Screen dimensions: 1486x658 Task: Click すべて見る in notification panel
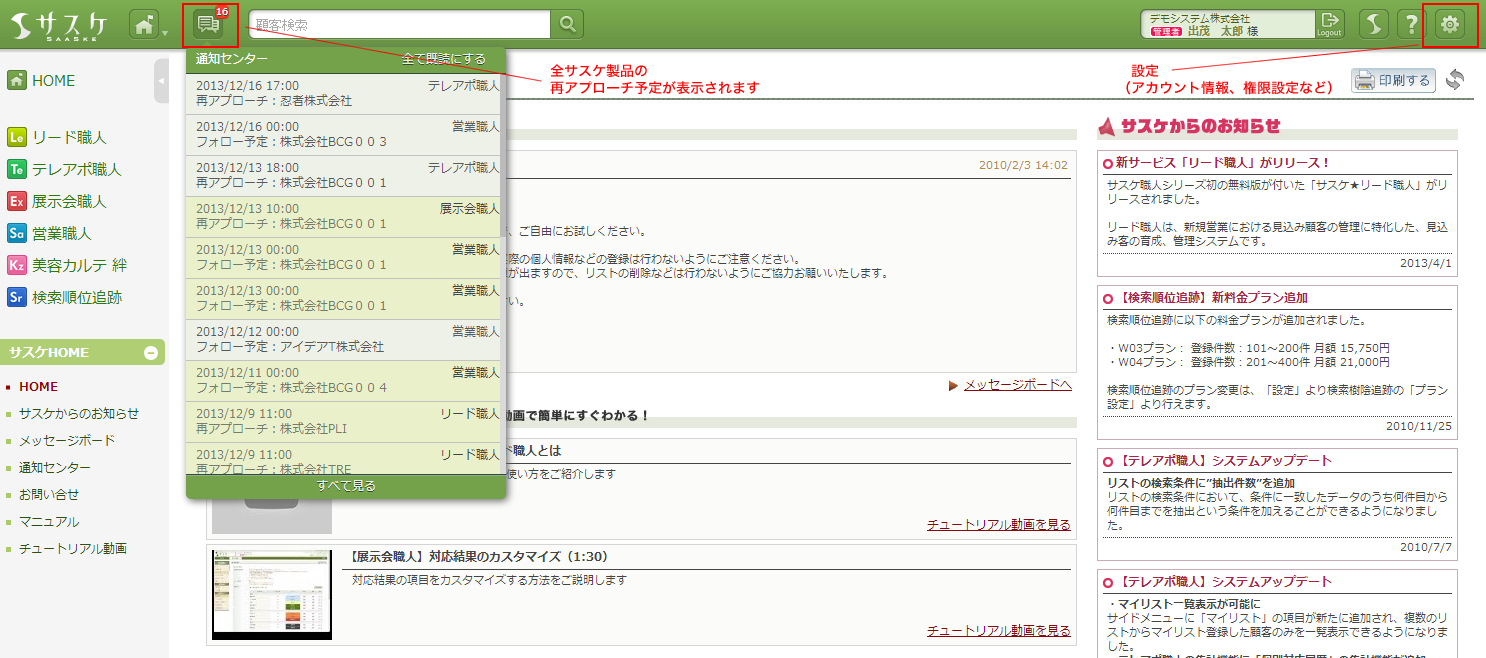pyautogui.click(x=346, y=486)
